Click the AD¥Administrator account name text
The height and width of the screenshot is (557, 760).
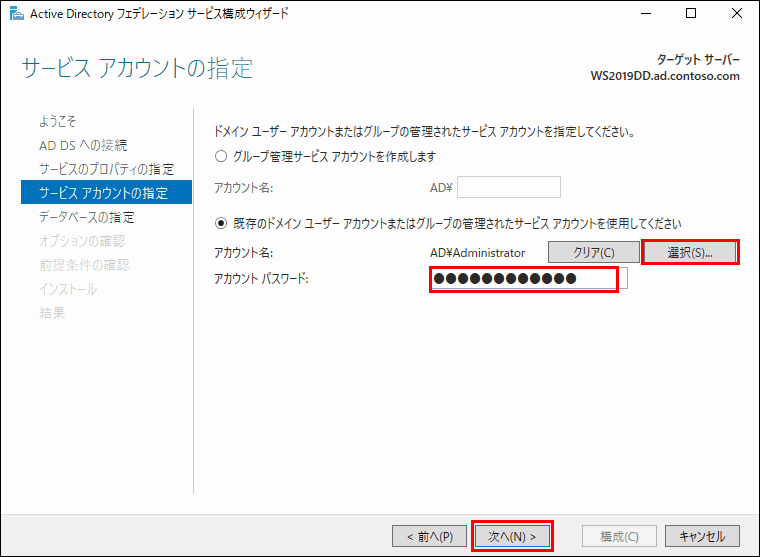(x=477, y=253)
